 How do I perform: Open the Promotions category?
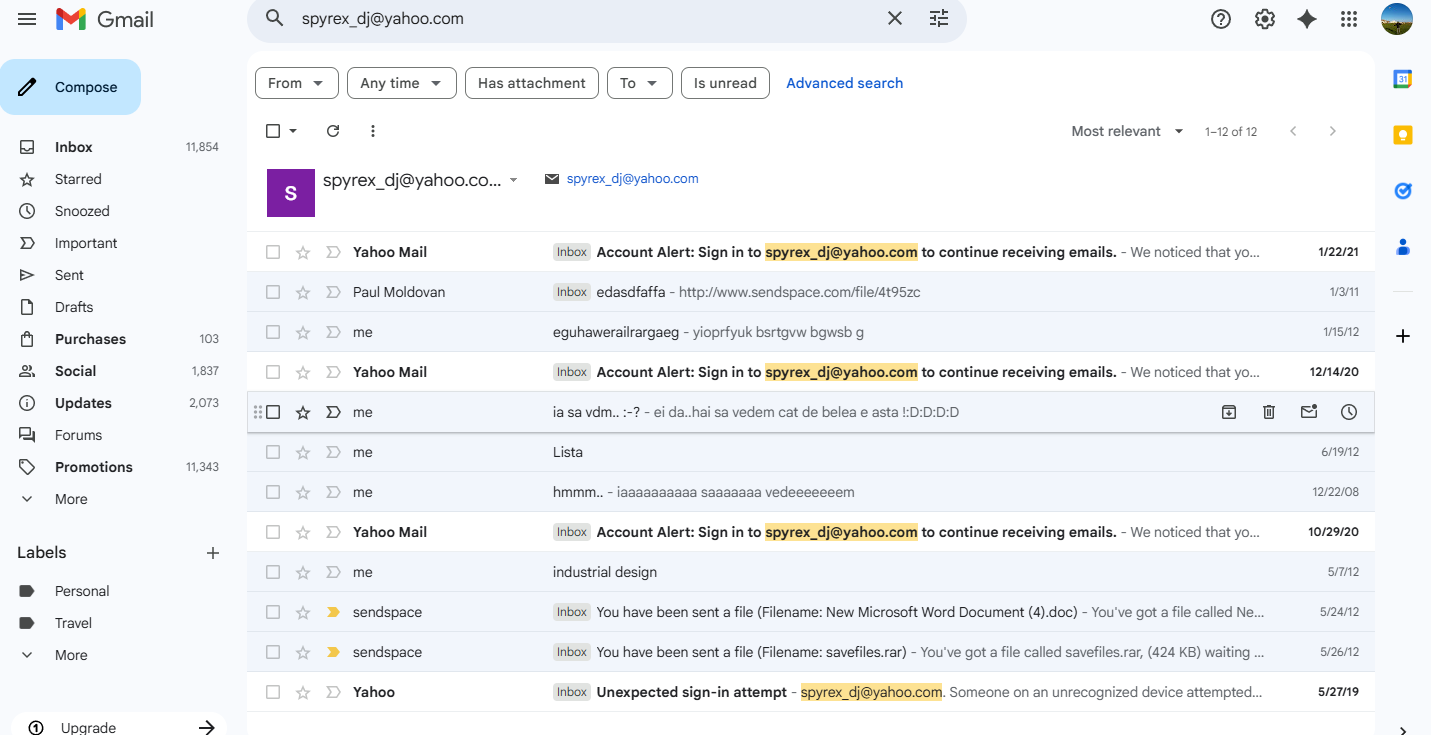click(x=93, y=467)
